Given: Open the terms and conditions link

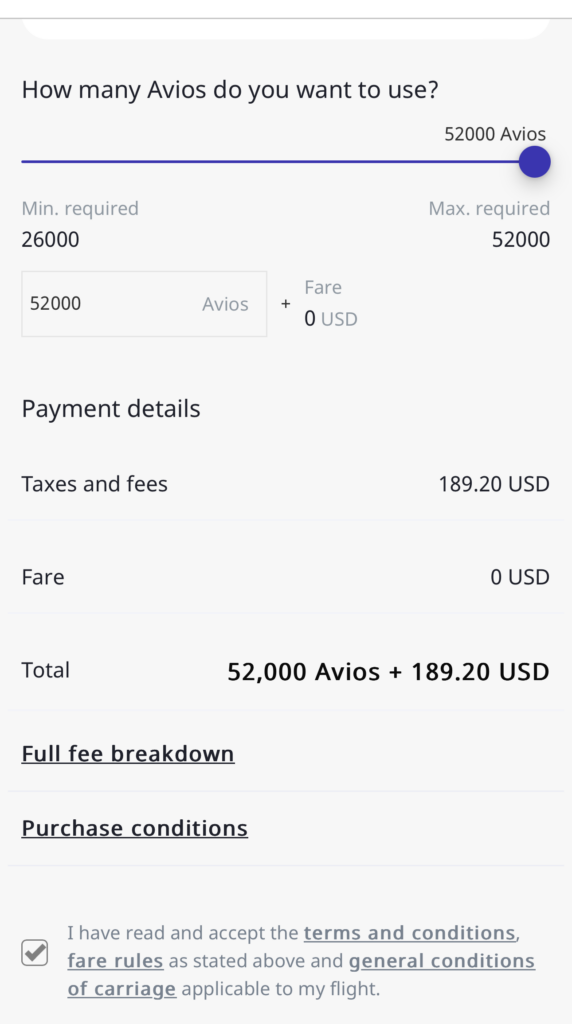Looking at the screenshot, I should (x=409, y=933).
